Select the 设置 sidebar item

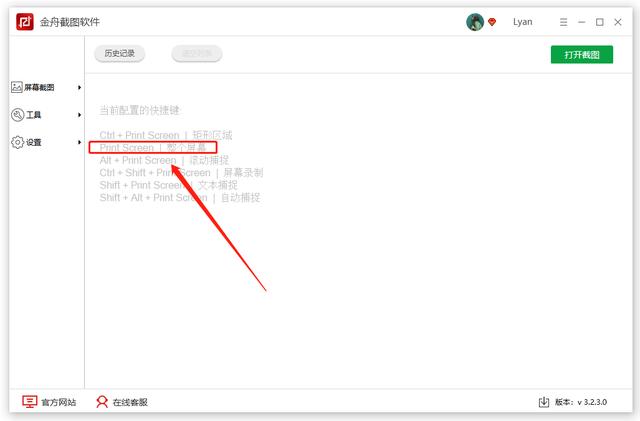(34, 143)
